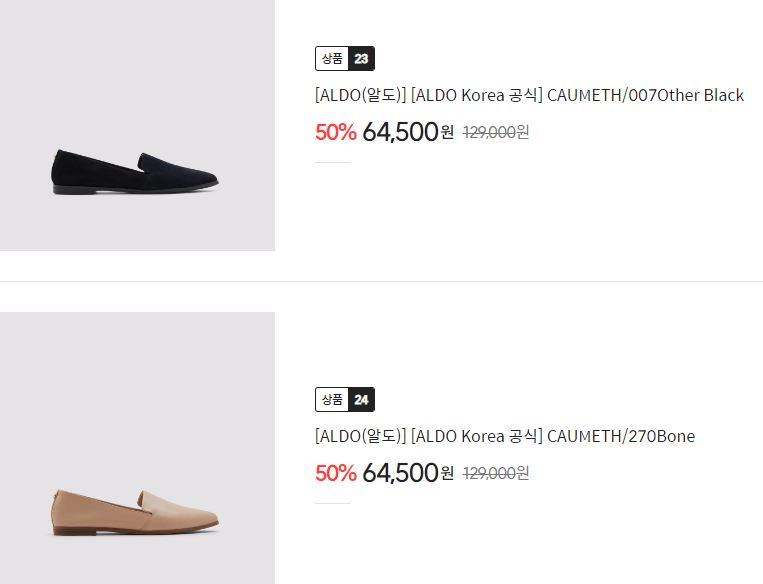
Task: Click the number 24 in the black badge
Action: click(361, 400)
